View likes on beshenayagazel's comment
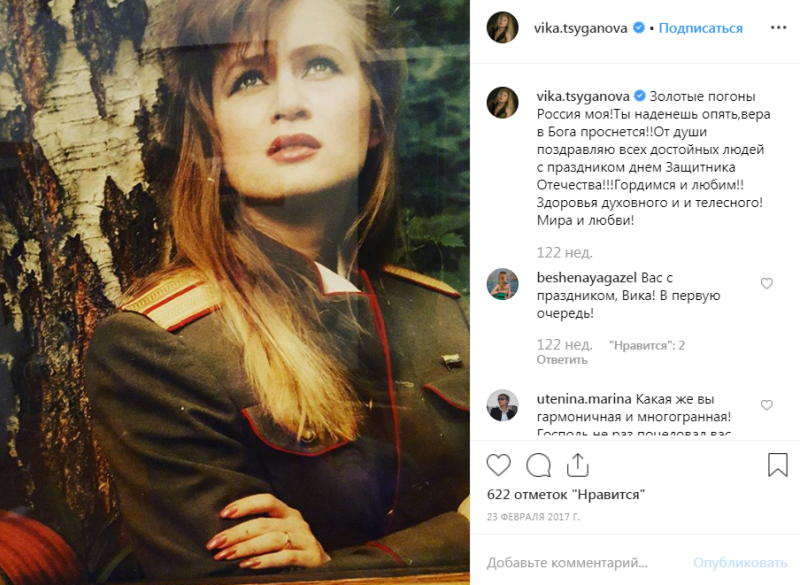Screen dimensions: 800x585 click(647, 345)
